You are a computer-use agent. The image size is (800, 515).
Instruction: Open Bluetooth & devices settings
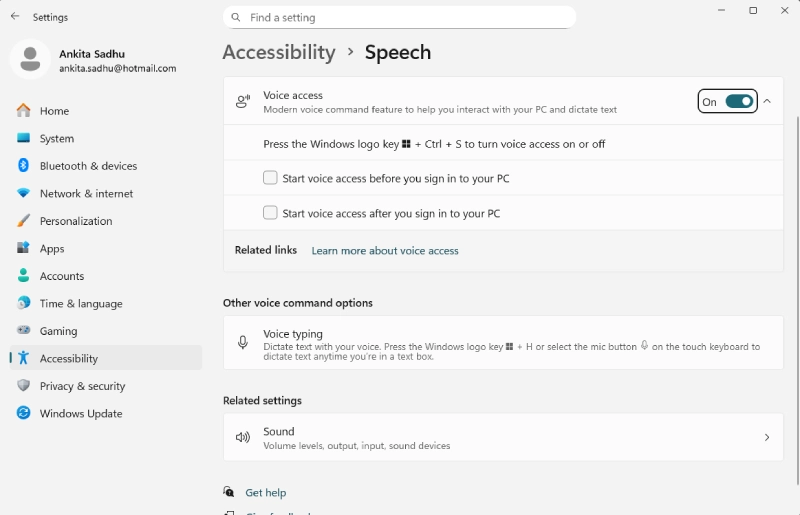106,166
